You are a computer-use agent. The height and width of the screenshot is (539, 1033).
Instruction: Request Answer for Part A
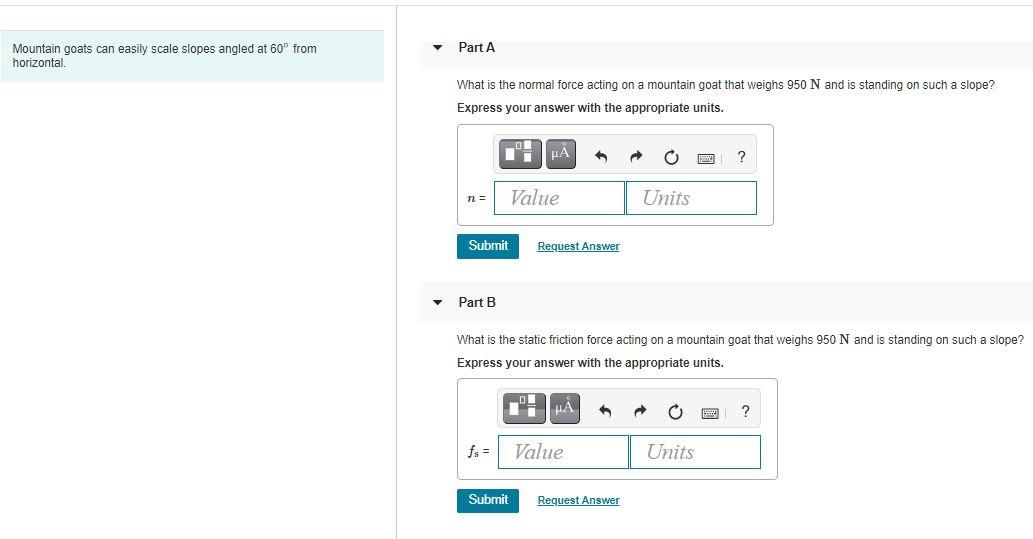(578, 246)
